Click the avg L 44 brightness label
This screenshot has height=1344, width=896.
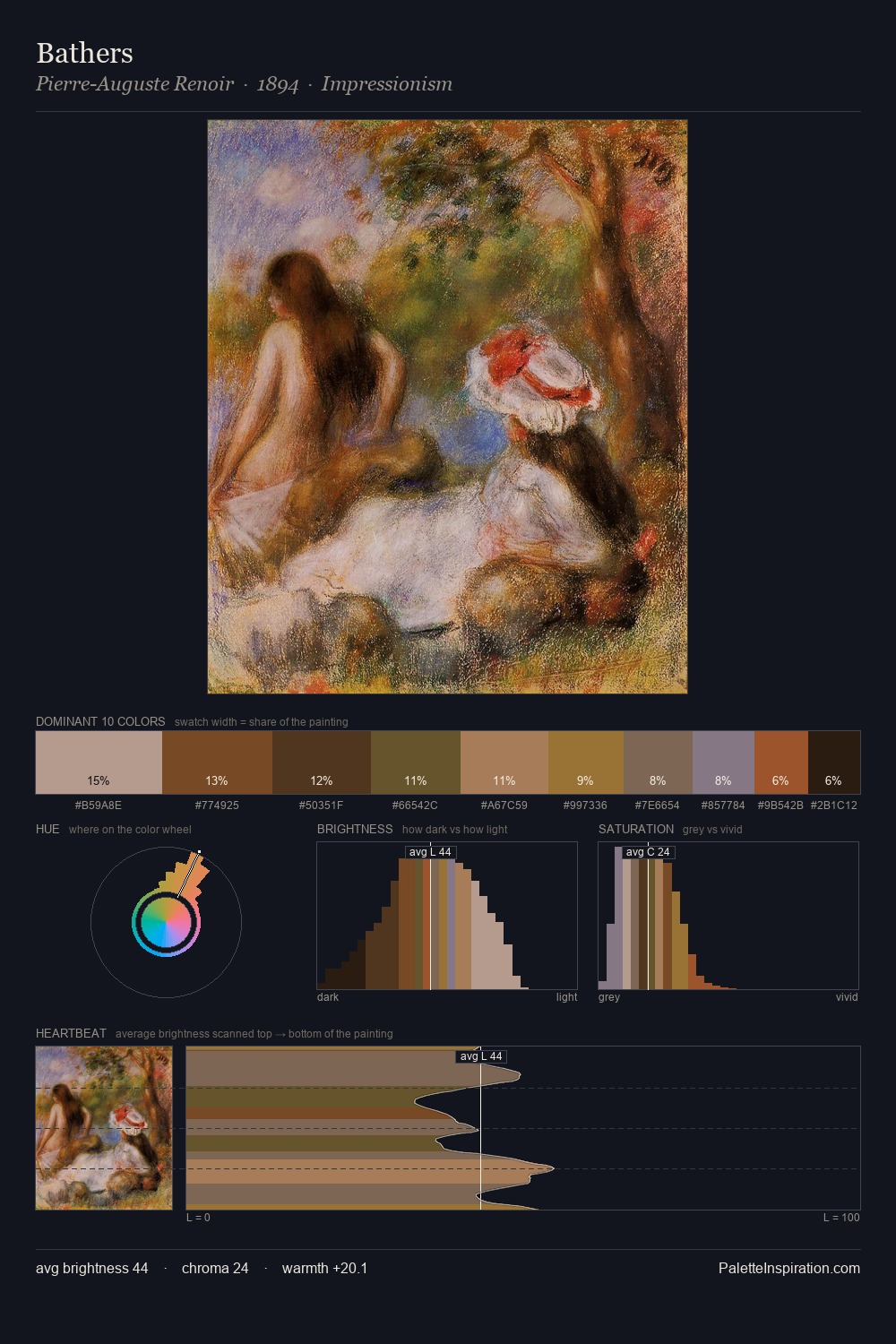tap(430, 852)
